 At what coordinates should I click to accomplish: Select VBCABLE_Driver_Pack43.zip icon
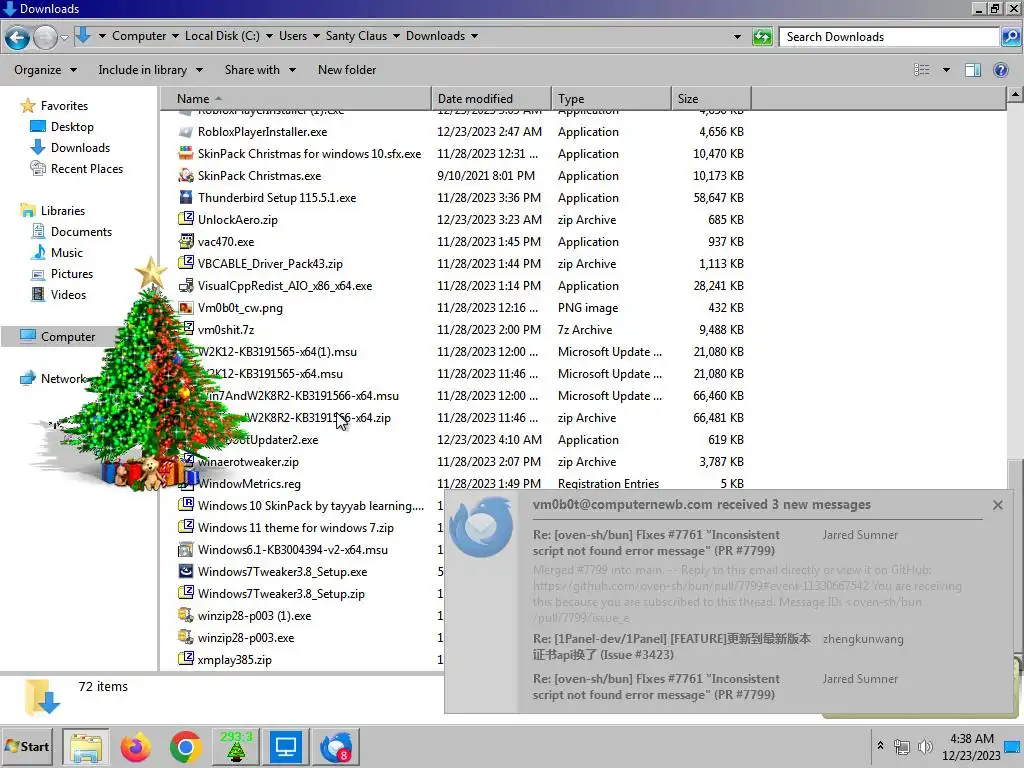[186, 264]
